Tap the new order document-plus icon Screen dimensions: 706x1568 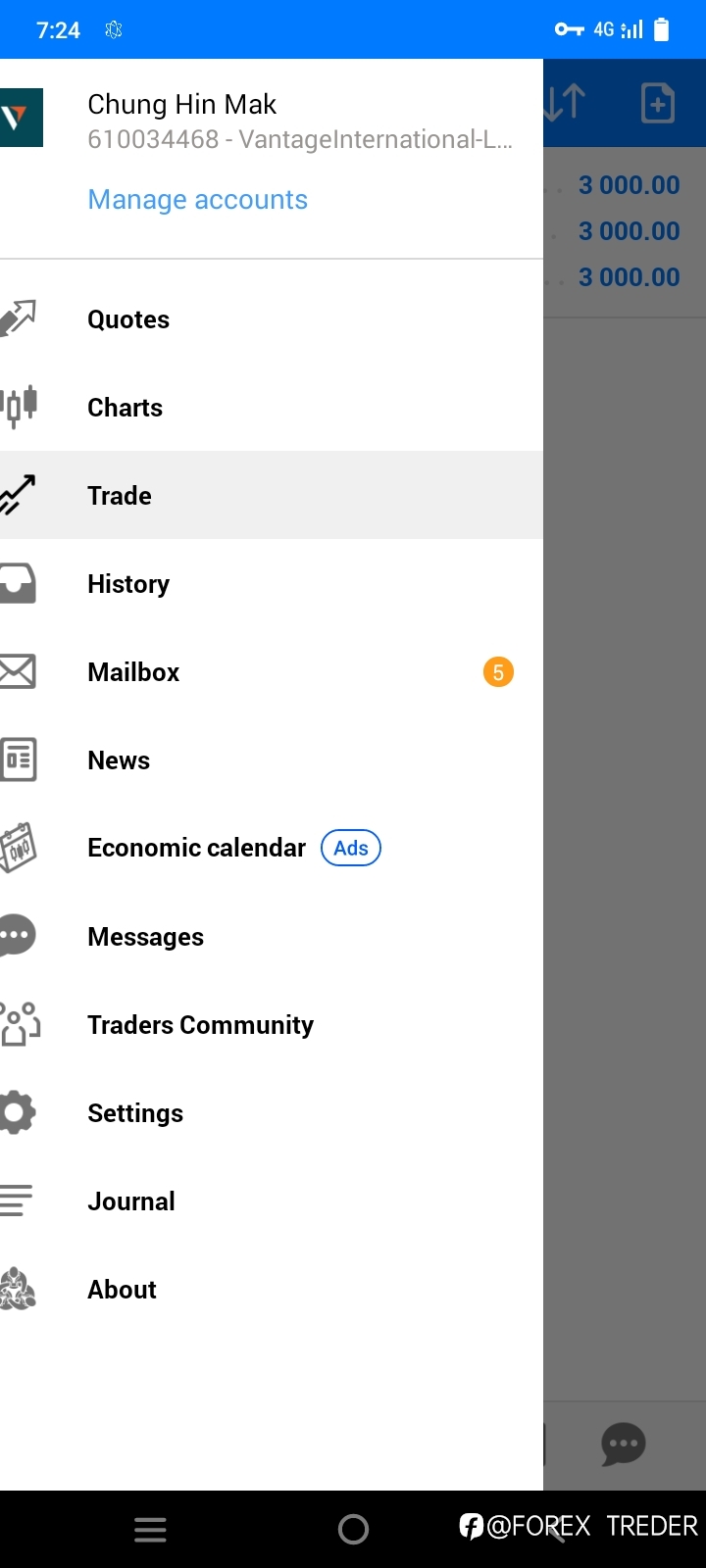pos(658,103)
